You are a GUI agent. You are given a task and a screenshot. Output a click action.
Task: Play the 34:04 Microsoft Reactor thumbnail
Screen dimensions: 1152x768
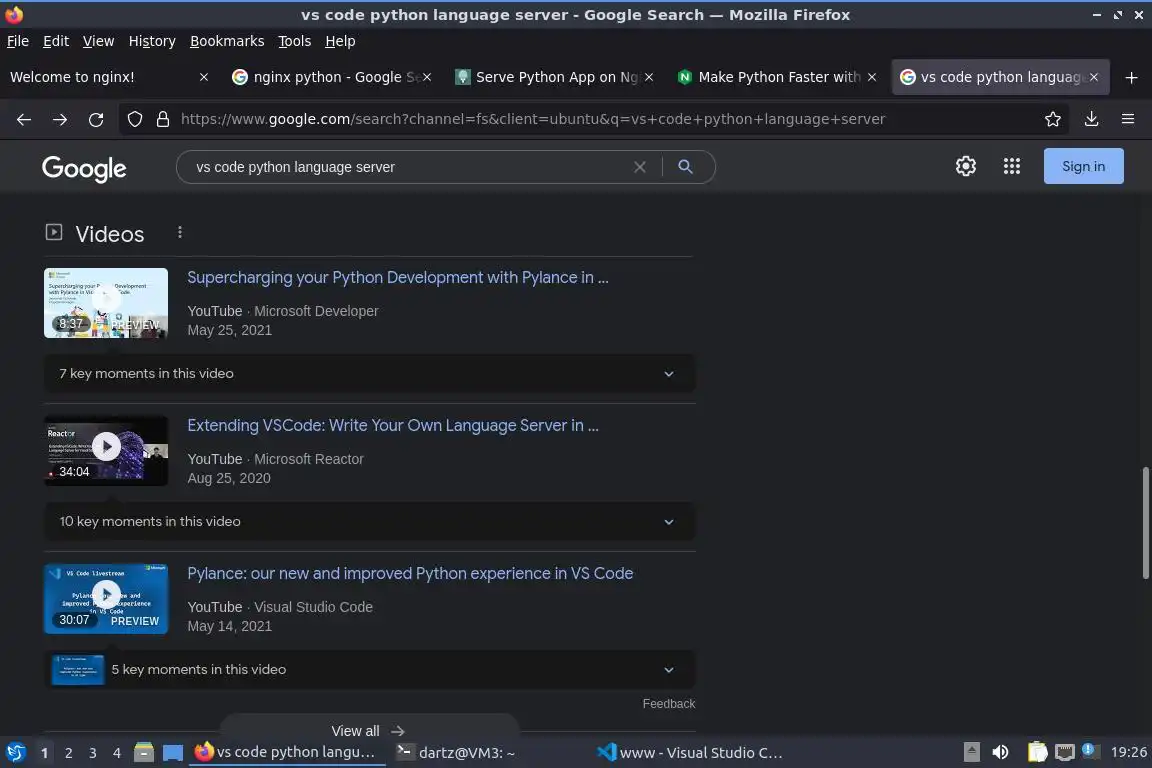tap(106, 451)
